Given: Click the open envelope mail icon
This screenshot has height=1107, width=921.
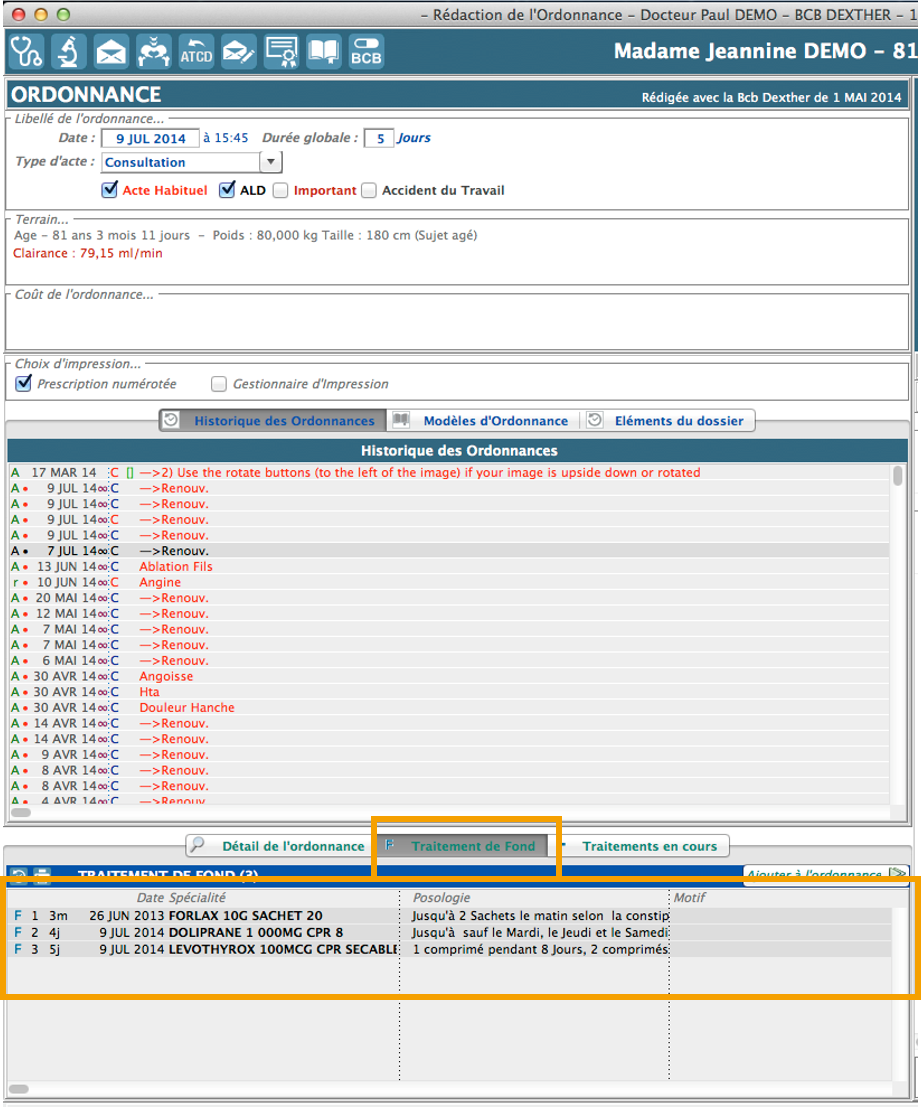Looking at the screenshot, I should (x=111, y=50).
